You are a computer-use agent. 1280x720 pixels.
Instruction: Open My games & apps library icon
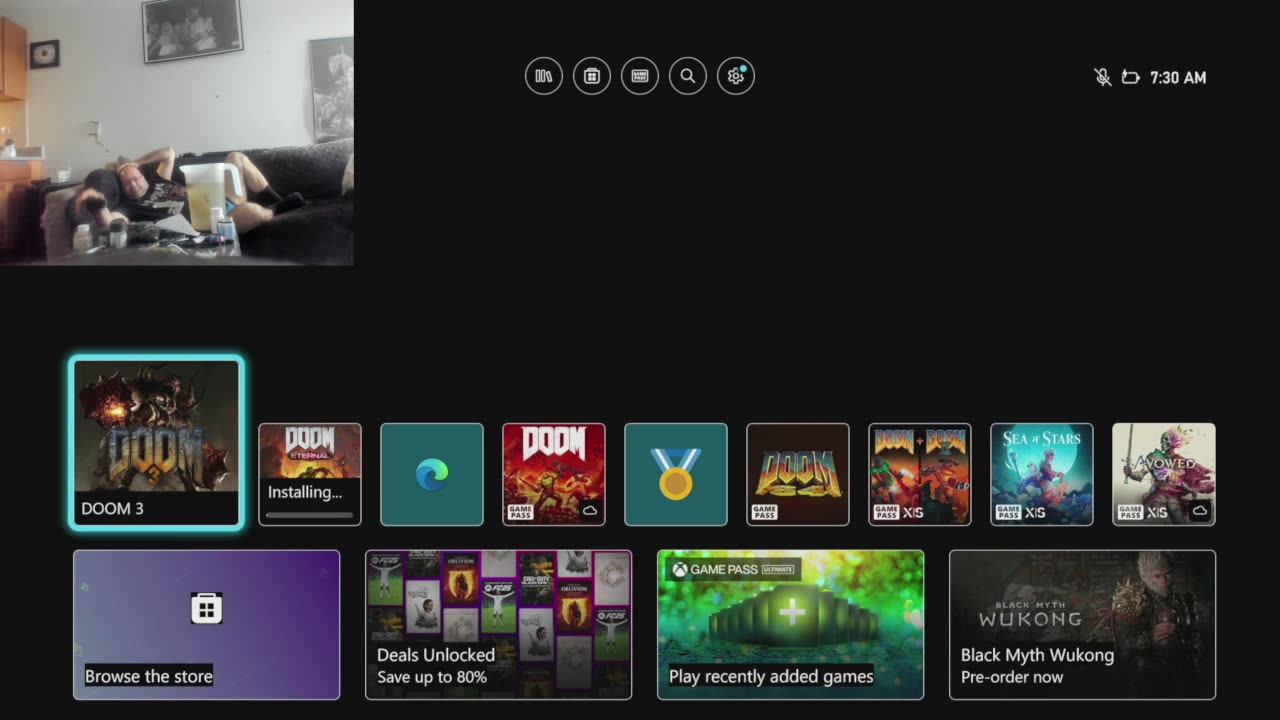(544, 76)
